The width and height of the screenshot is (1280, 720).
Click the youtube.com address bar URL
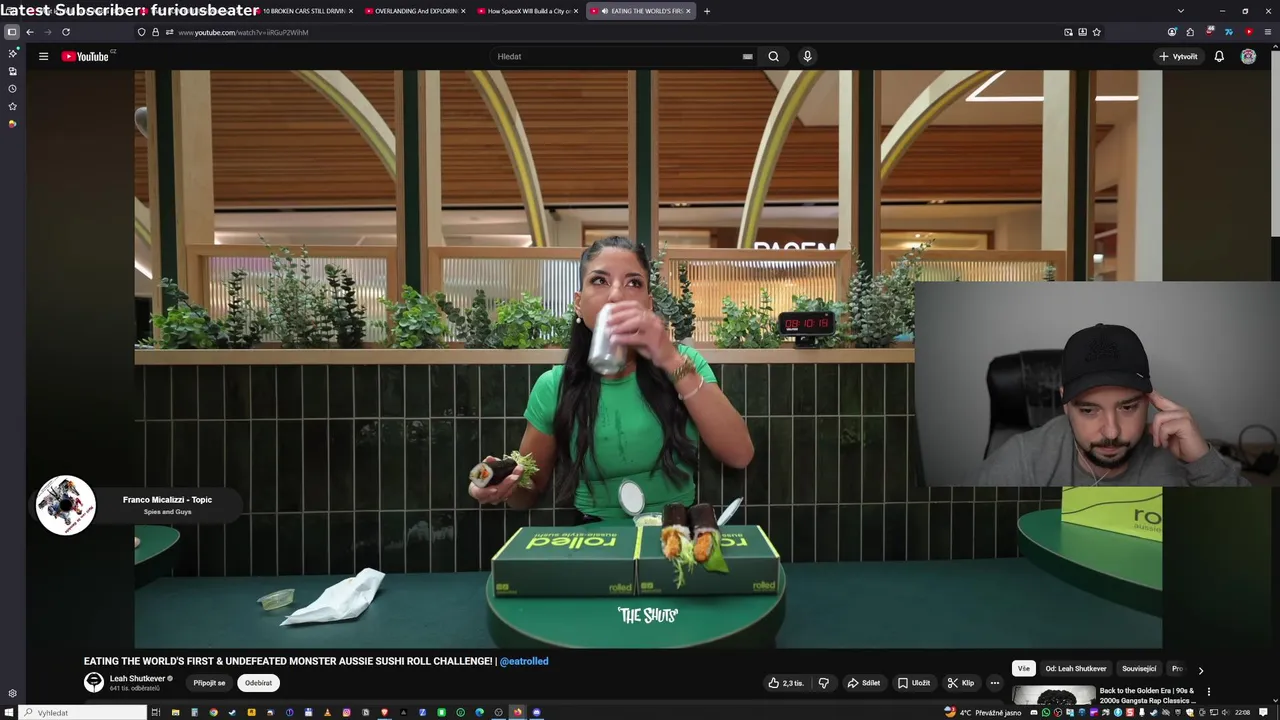(x=243, y=32)
